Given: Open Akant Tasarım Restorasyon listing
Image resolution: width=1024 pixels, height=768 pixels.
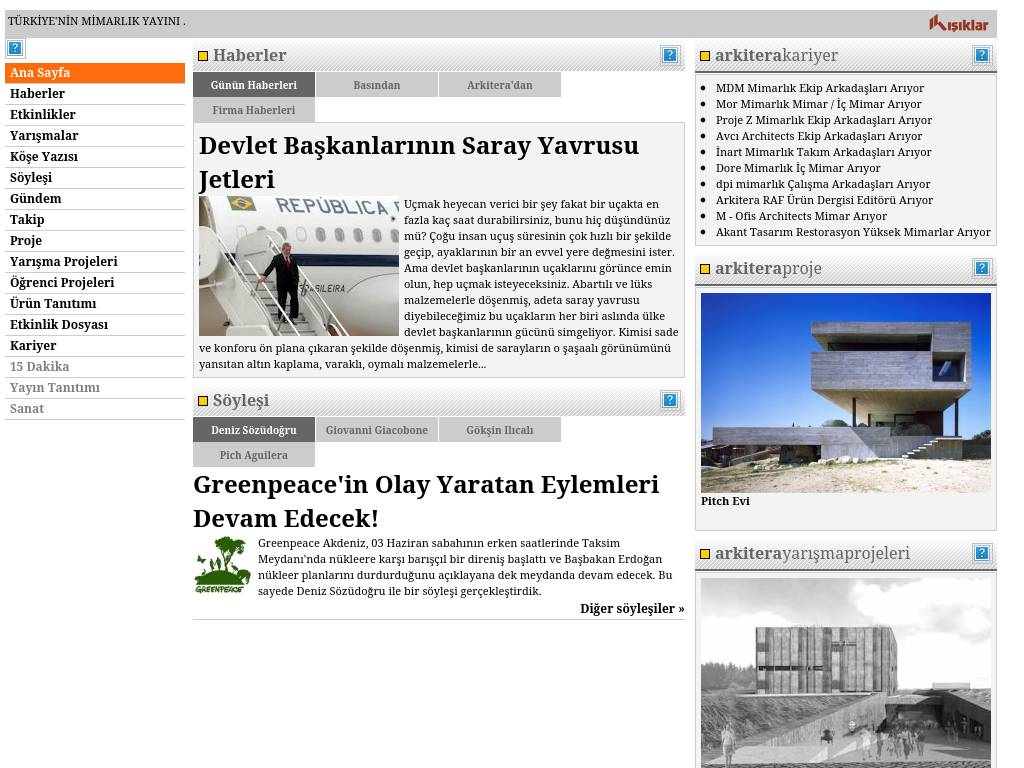Looking at the screenshot, I should (x=853, y=232).
